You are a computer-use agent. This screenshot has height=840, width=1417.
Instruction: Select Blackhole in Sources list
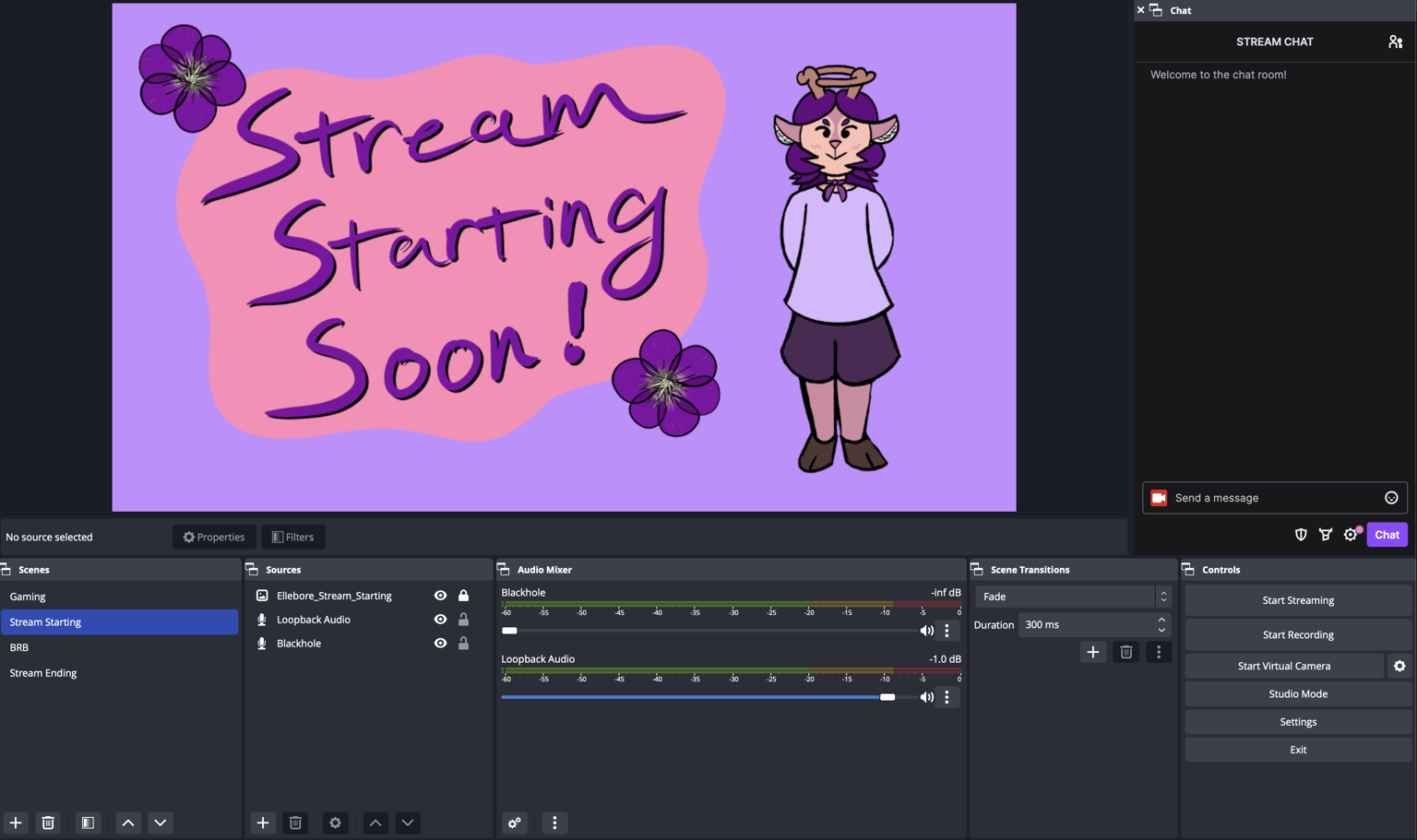click(299, 644)
